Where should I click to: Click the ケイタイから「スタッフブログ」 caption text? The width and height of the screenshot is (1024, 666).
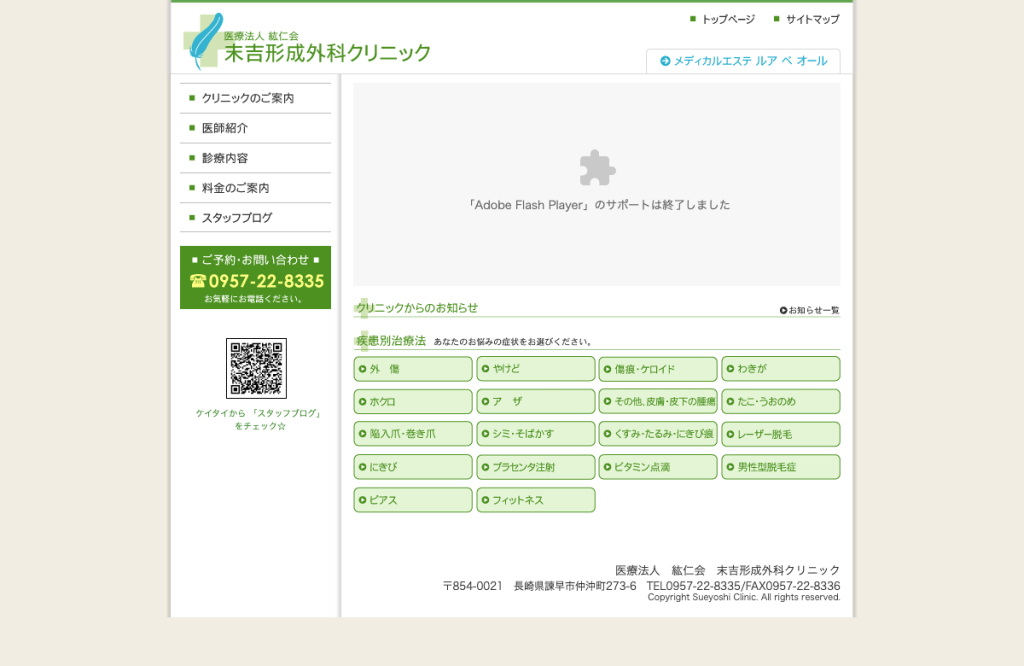click(259, 419)
